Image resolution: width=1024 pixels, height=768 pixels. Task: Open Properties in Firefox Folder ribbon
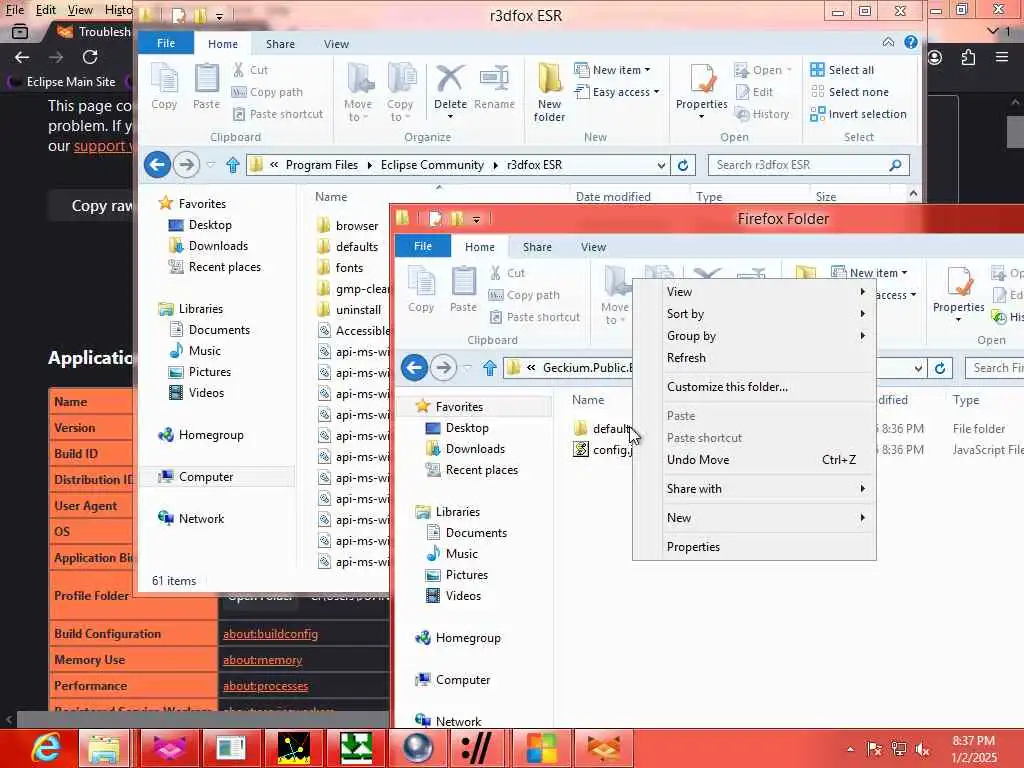958,294
